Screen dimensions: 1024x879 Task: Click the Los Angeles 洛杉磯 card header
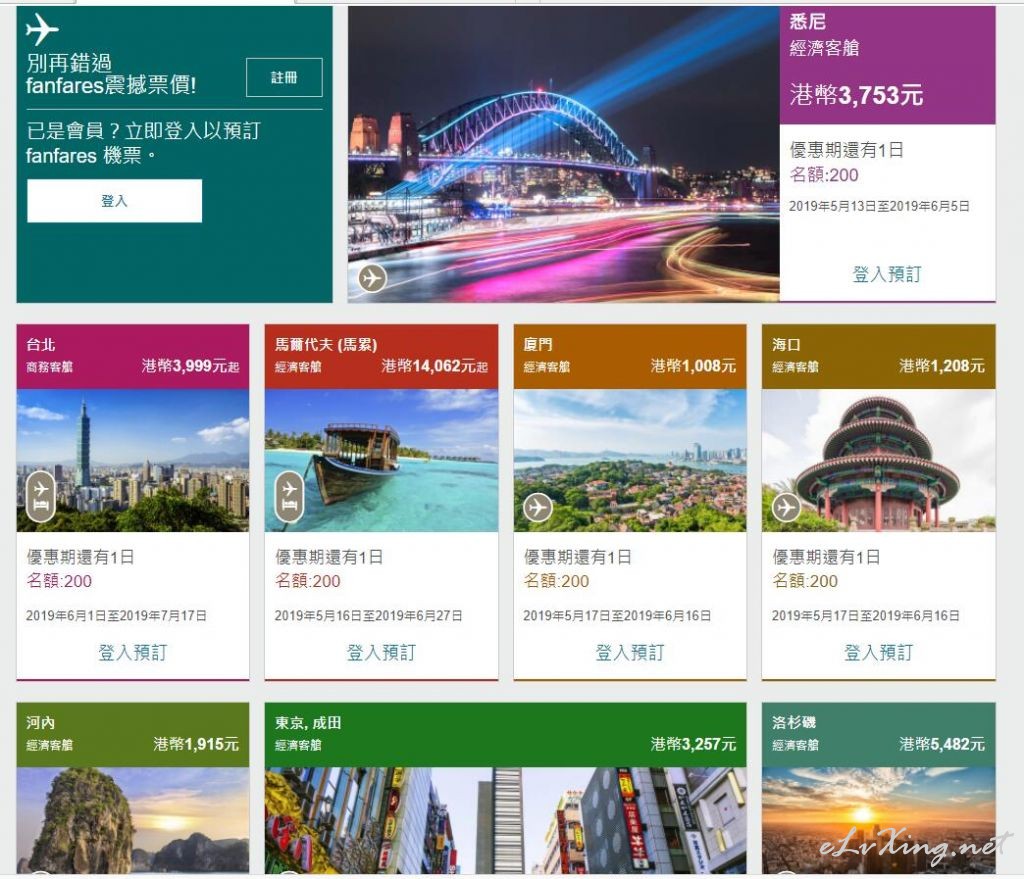pos(878,735)
